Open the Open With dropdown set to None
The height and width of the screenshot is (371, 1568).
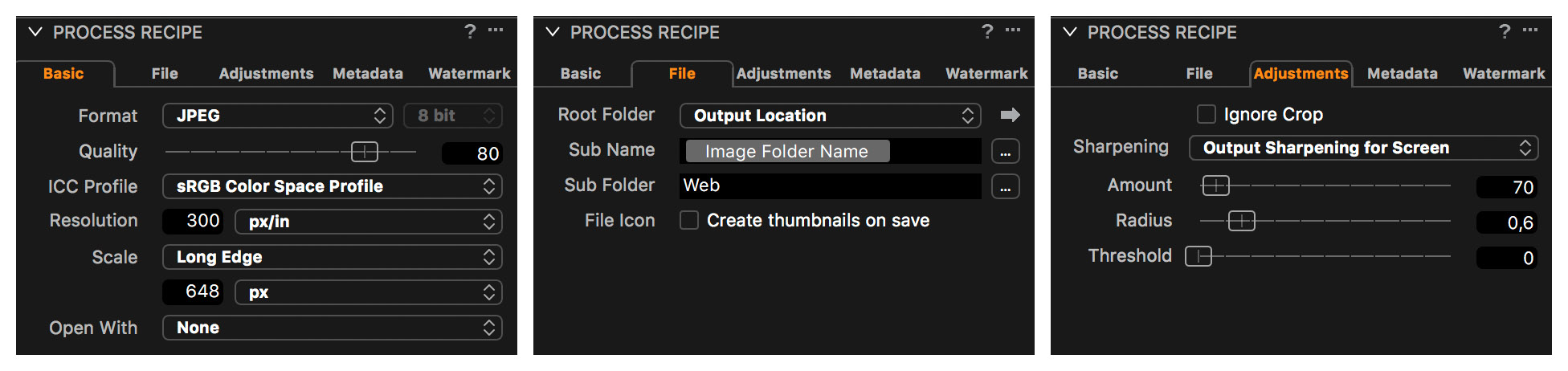click(333, 328)
